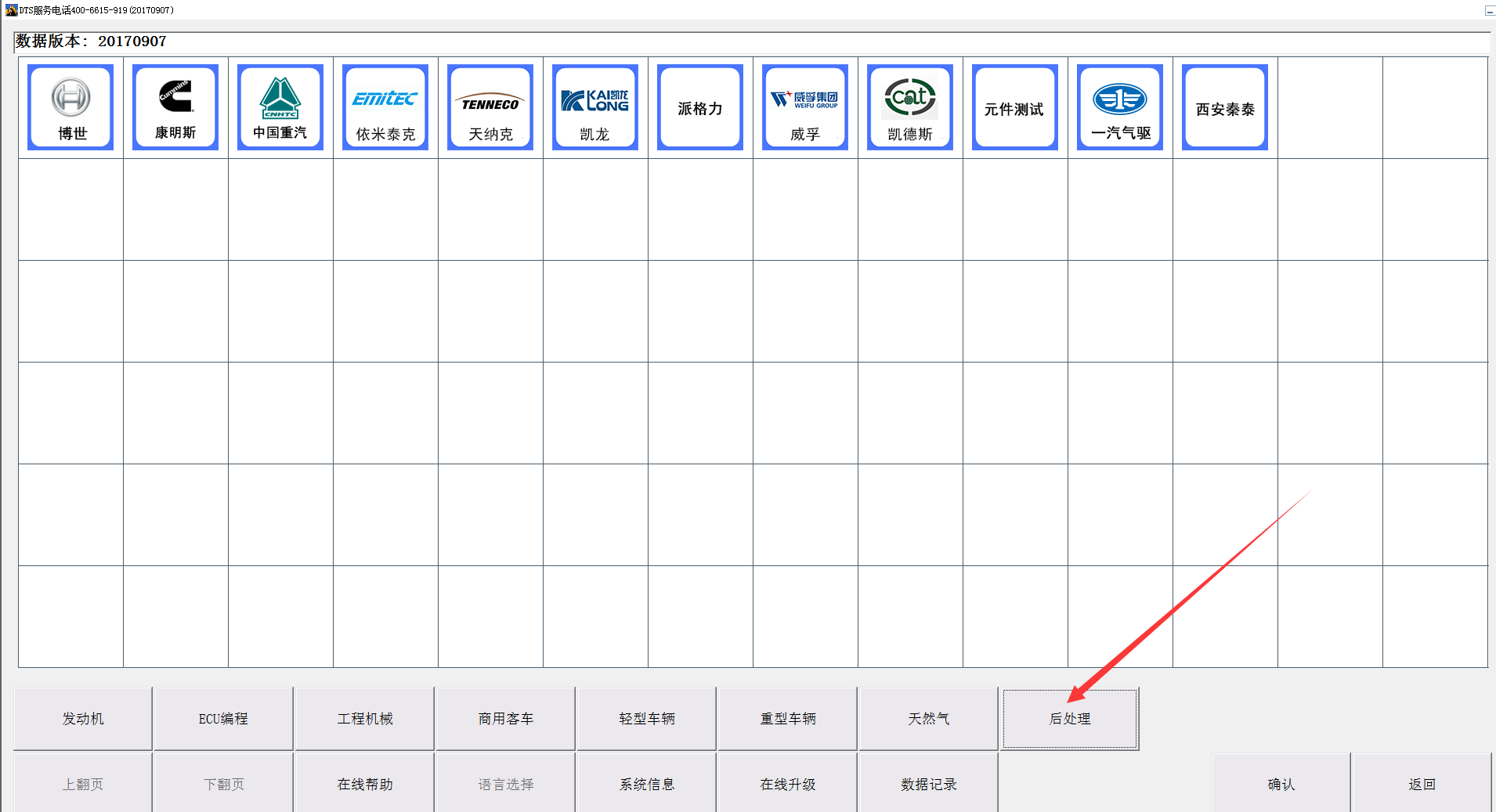1496x812 pixels.
Task: Select the 康明斯 Cummins brand icon
Action: (175, 107)
